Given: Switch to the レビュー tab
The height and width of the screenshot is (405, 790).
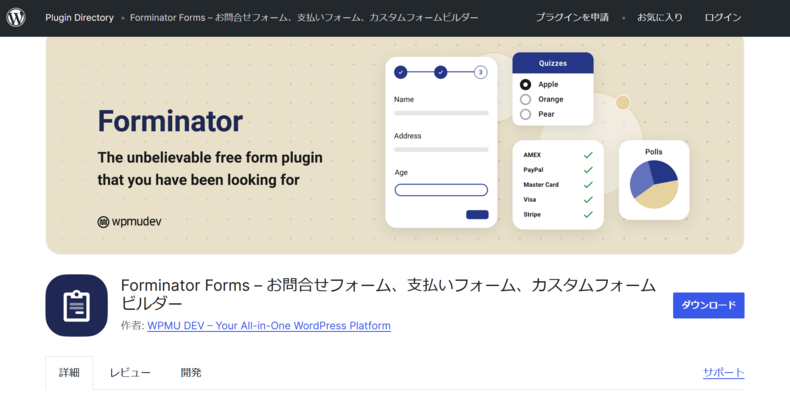Looking at the screenshot, I should [x=130, y=373].
